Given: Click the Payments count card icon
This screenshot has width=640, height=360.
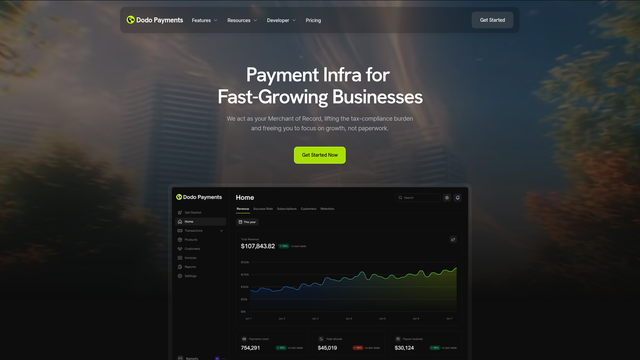Looking at the screenshot, I should tap(244, 339).
